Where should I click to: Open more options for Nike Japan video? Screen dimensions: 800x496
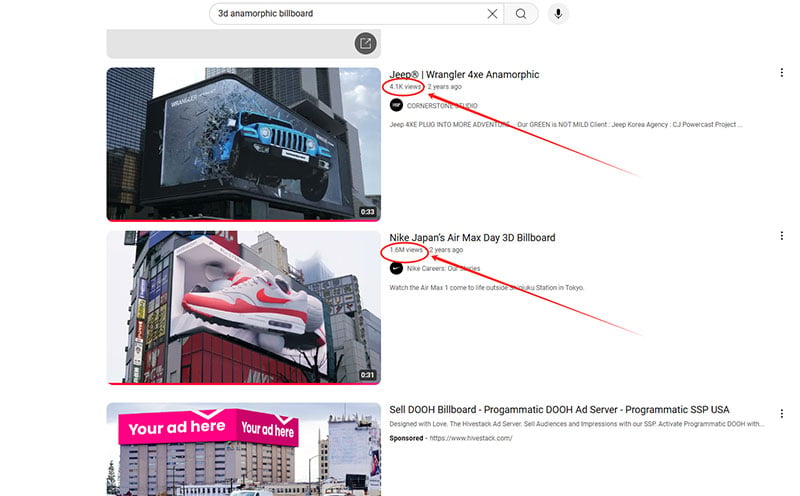coord(781,236)
